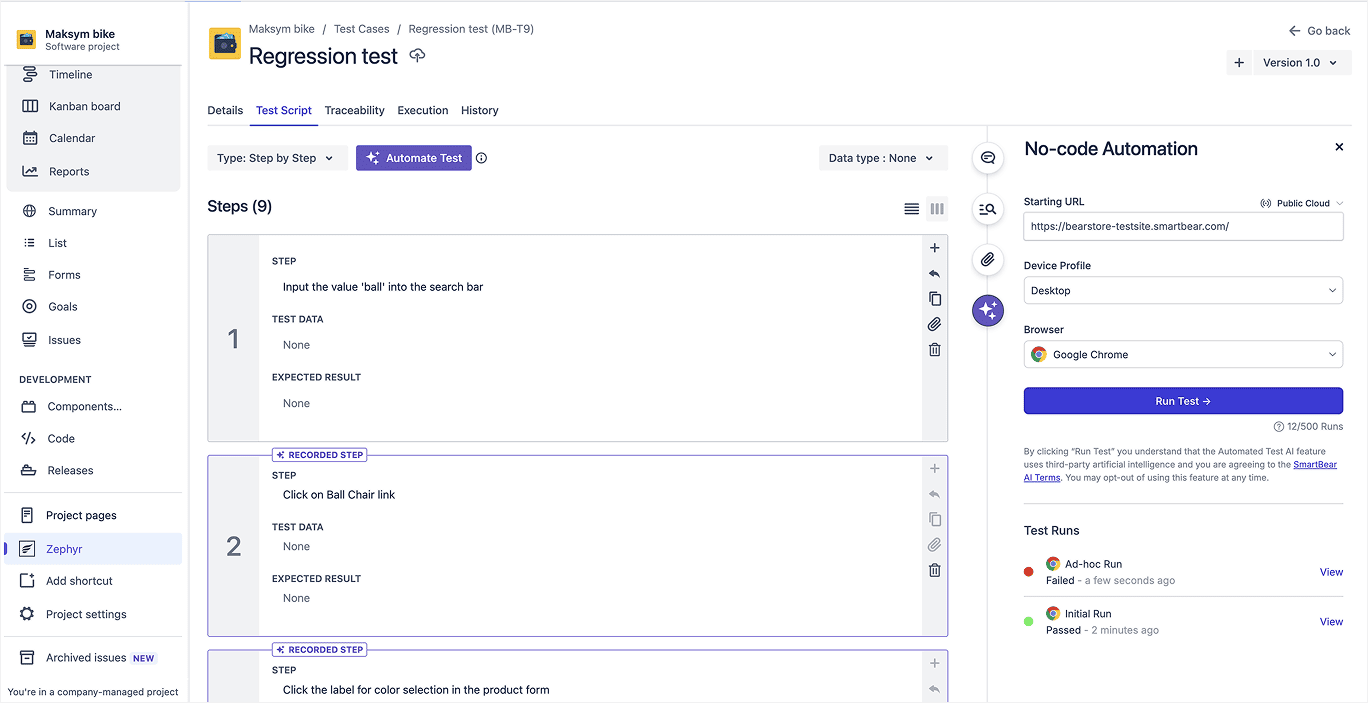Click Add shortcut in the sidebar

click(79, 581)
